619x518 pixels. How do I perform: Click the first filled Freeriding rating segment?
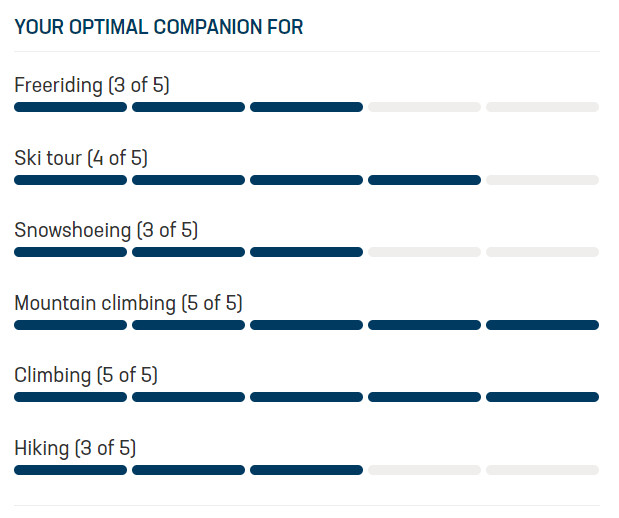71,107
